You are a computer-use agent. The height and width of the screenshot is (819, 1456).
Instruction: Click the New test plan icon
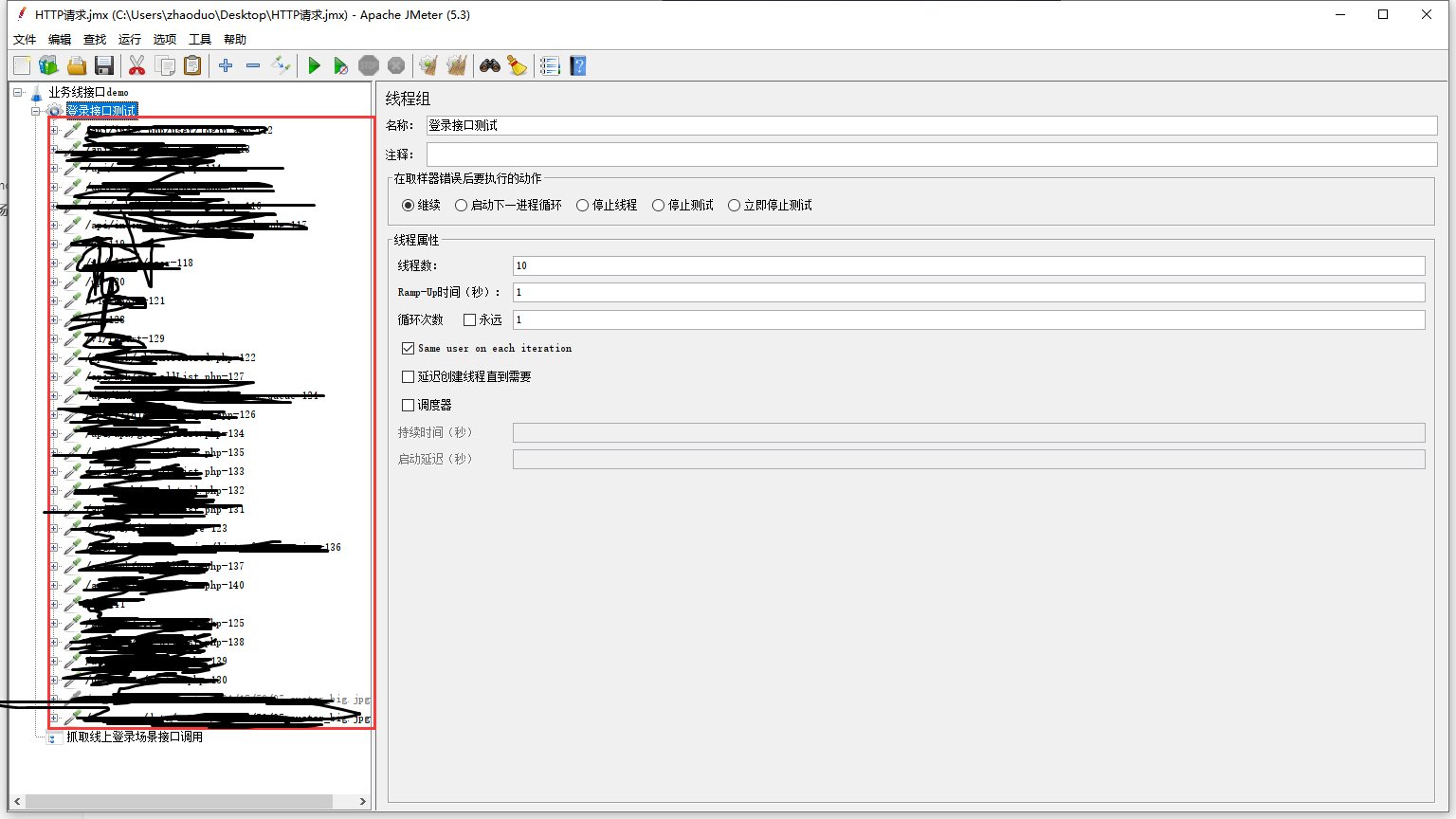pyautogui.click(x=22, y=65)
